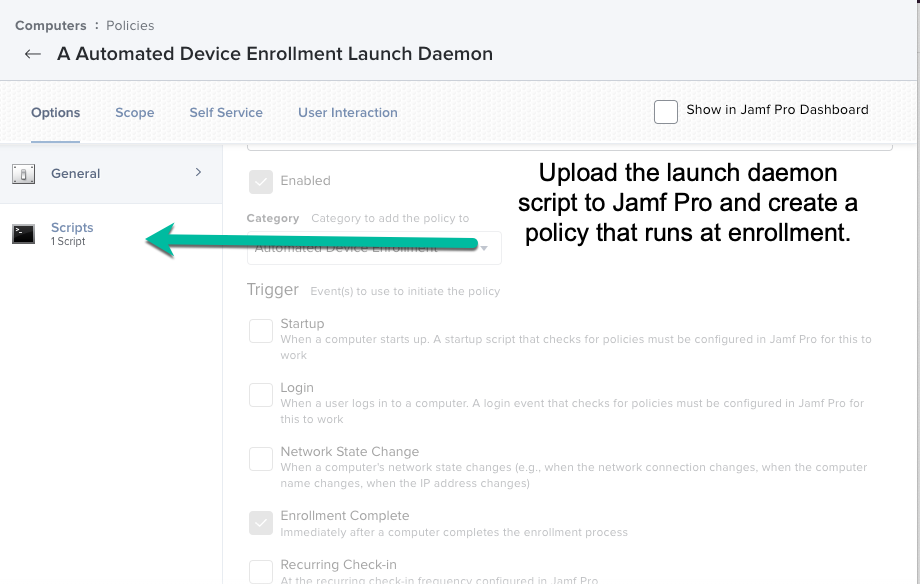Image resolution: width=920 pixels, height=584 pixels.
Task: Open the Options tab
Action: click(x=55, y=113)
